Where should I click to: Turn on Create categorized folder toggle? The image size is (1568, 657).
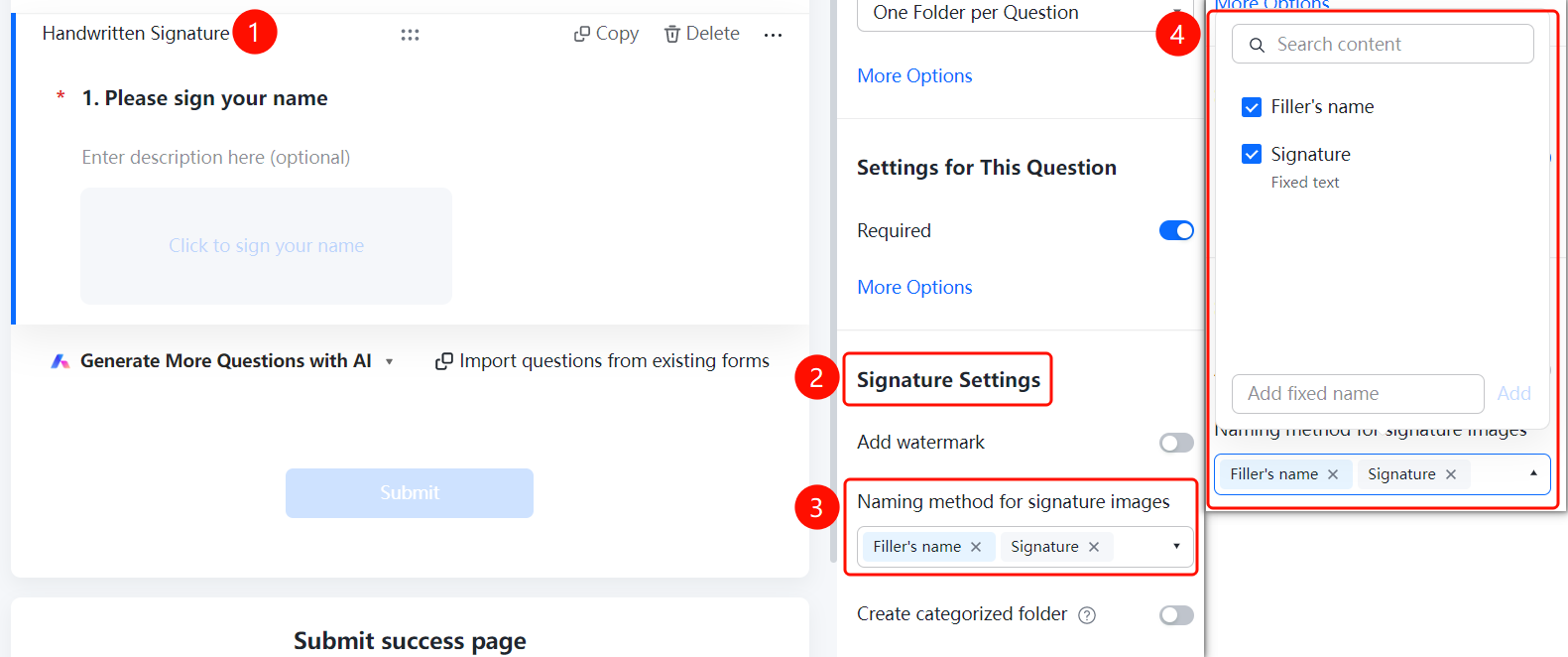pos(1176,615)
